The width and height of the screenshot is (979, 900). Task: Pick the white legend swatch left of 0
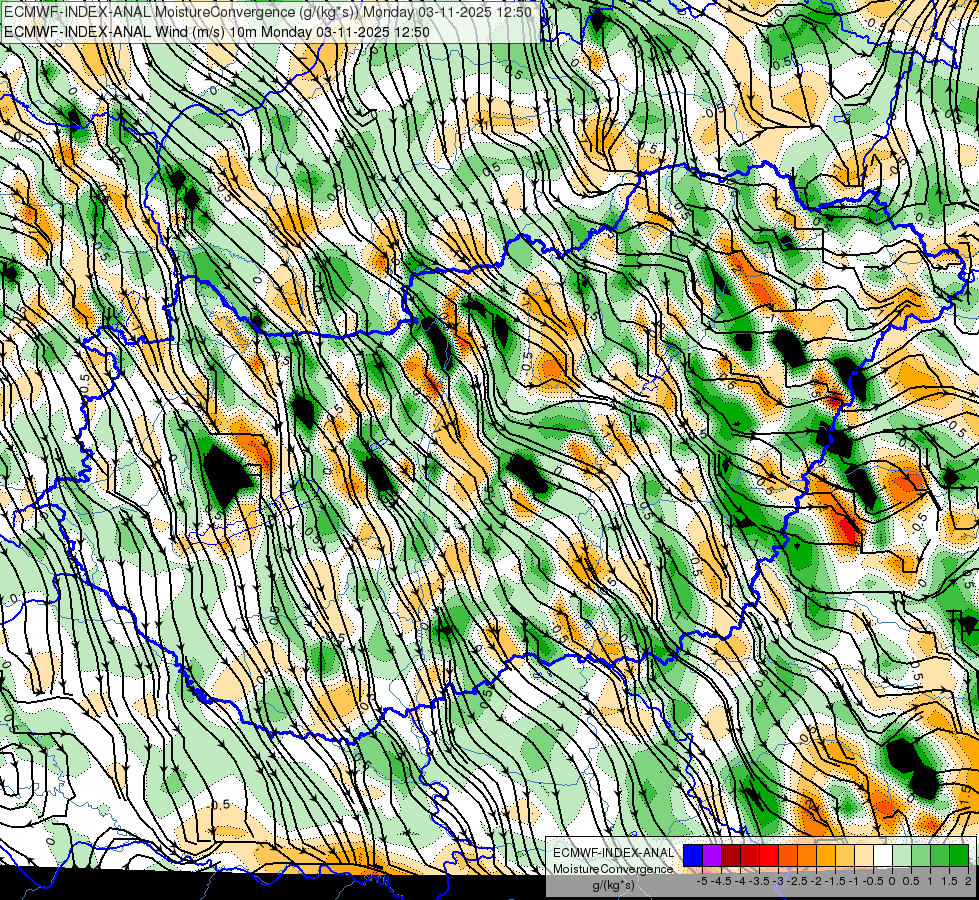(883, 855)
